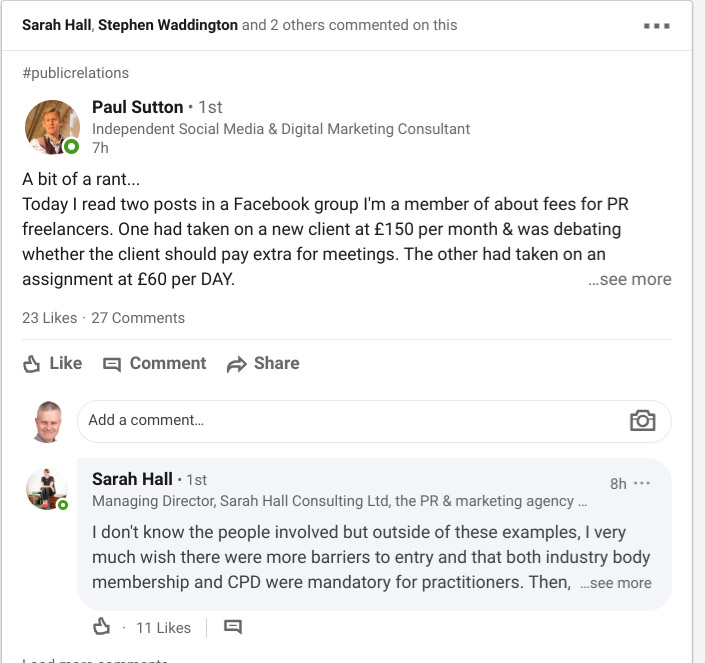This screenshot has width=705, height=663.
Task: Like Sarah Hall's comment thumbs-up icon
Action: click(101, 627)
